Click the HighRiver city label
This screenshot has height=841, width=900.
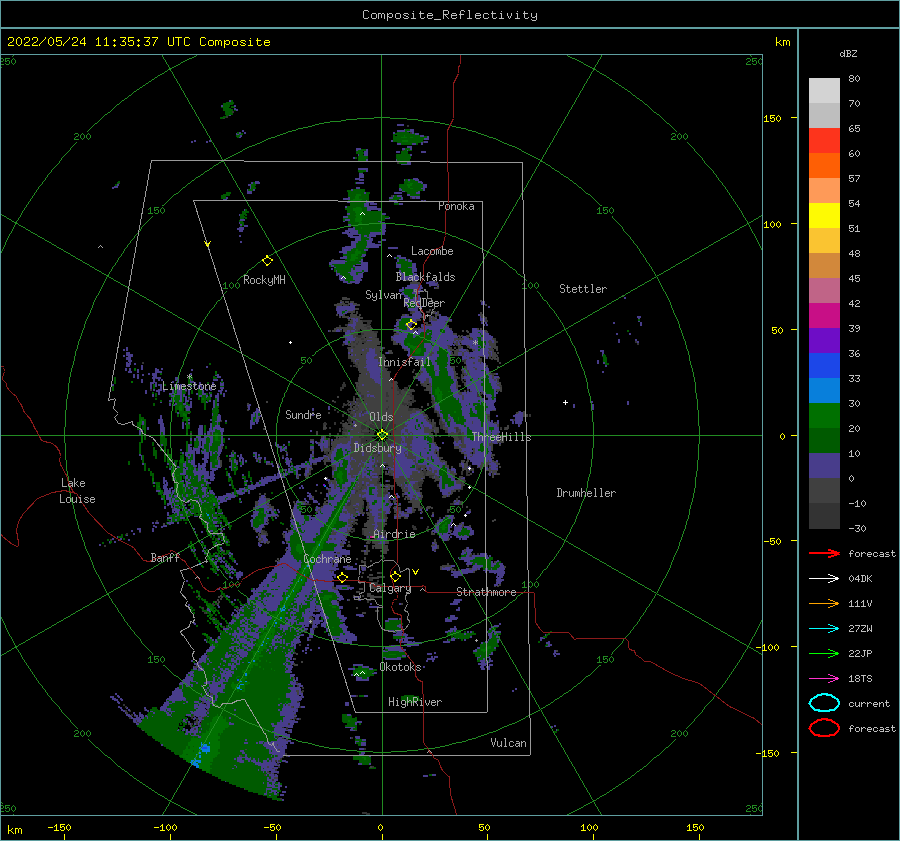click(415, 702)
